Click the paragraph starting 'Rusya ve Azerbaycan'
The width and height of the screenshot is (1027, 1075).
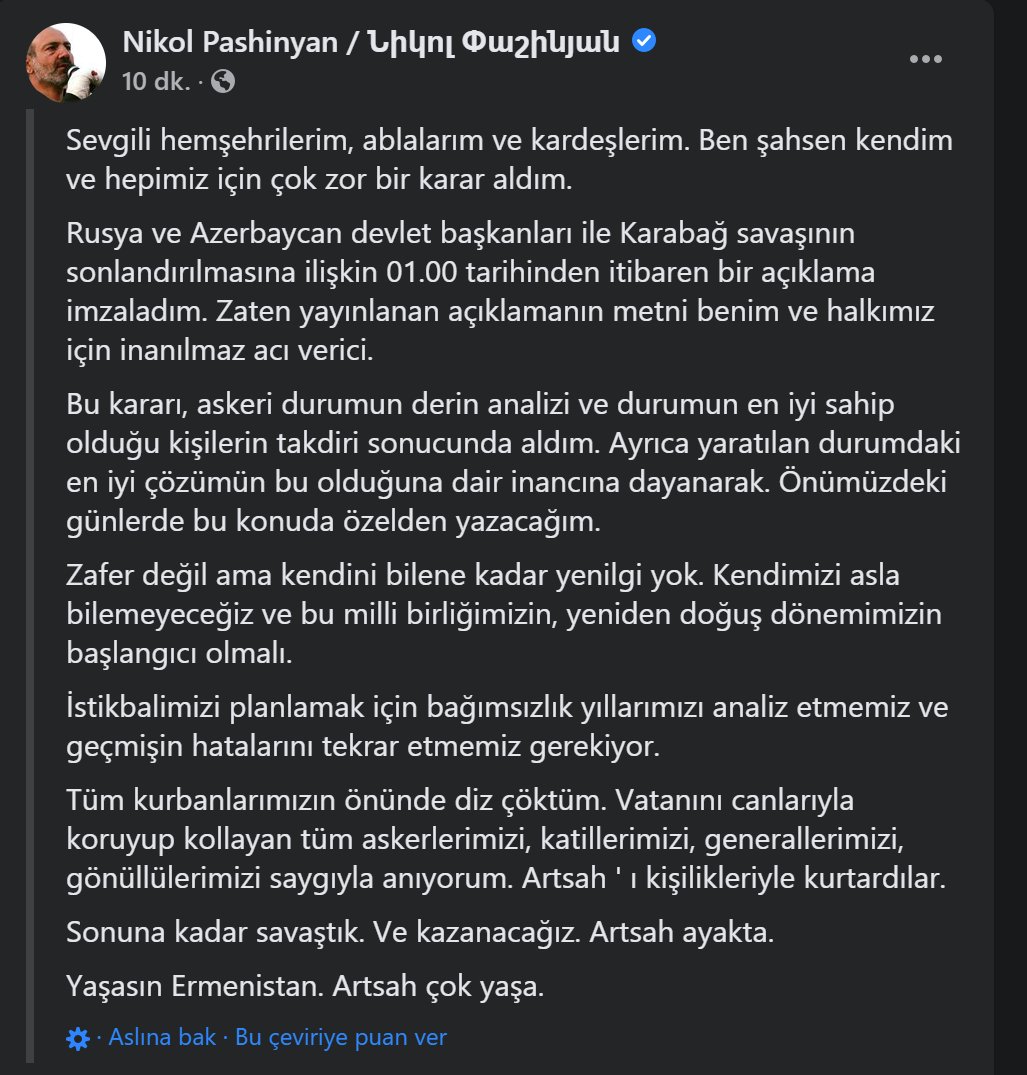click(x=500, y=292)
